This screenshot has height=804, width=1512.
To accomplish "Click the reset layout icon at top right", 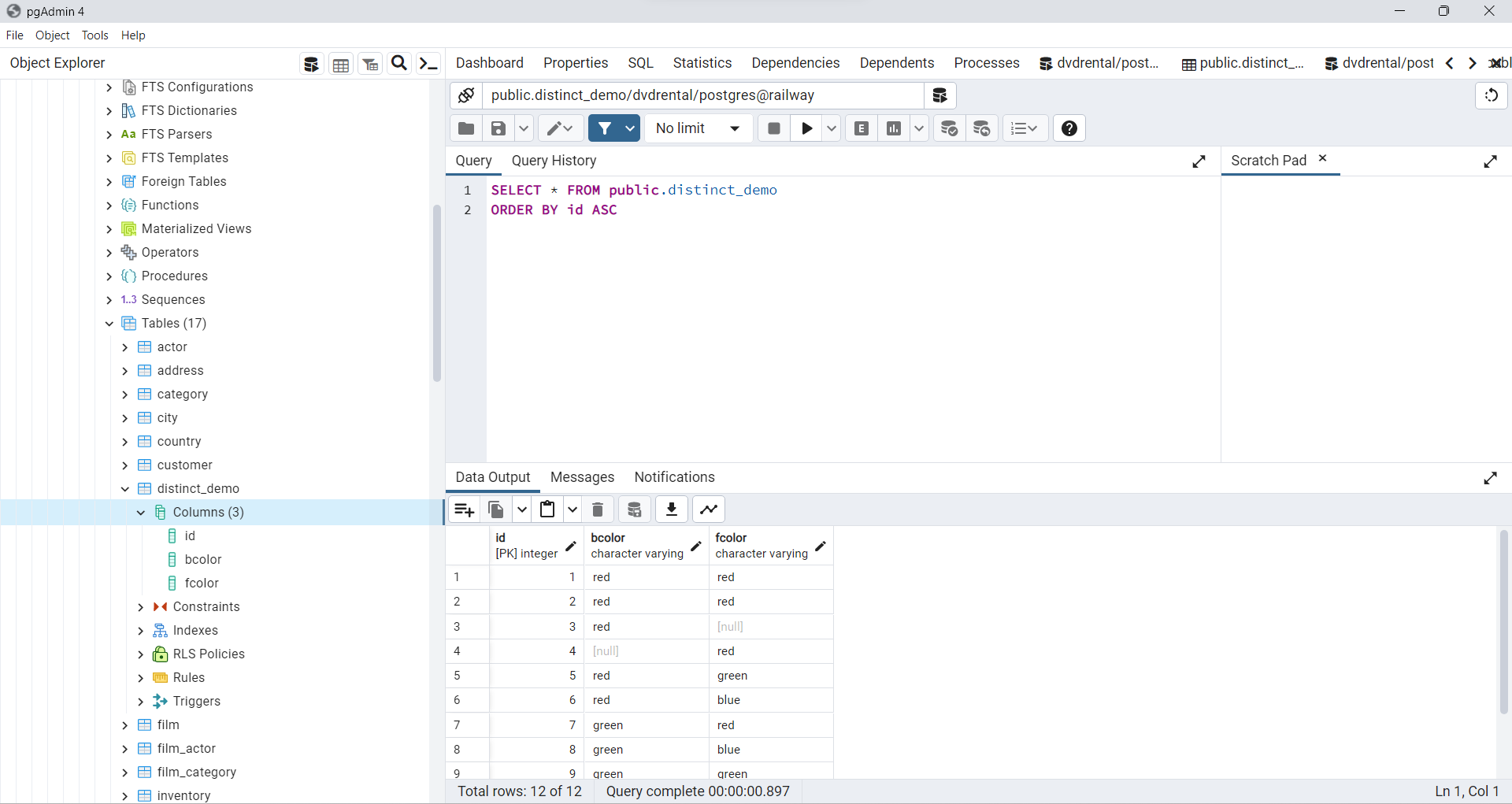I will (1492, 95).
